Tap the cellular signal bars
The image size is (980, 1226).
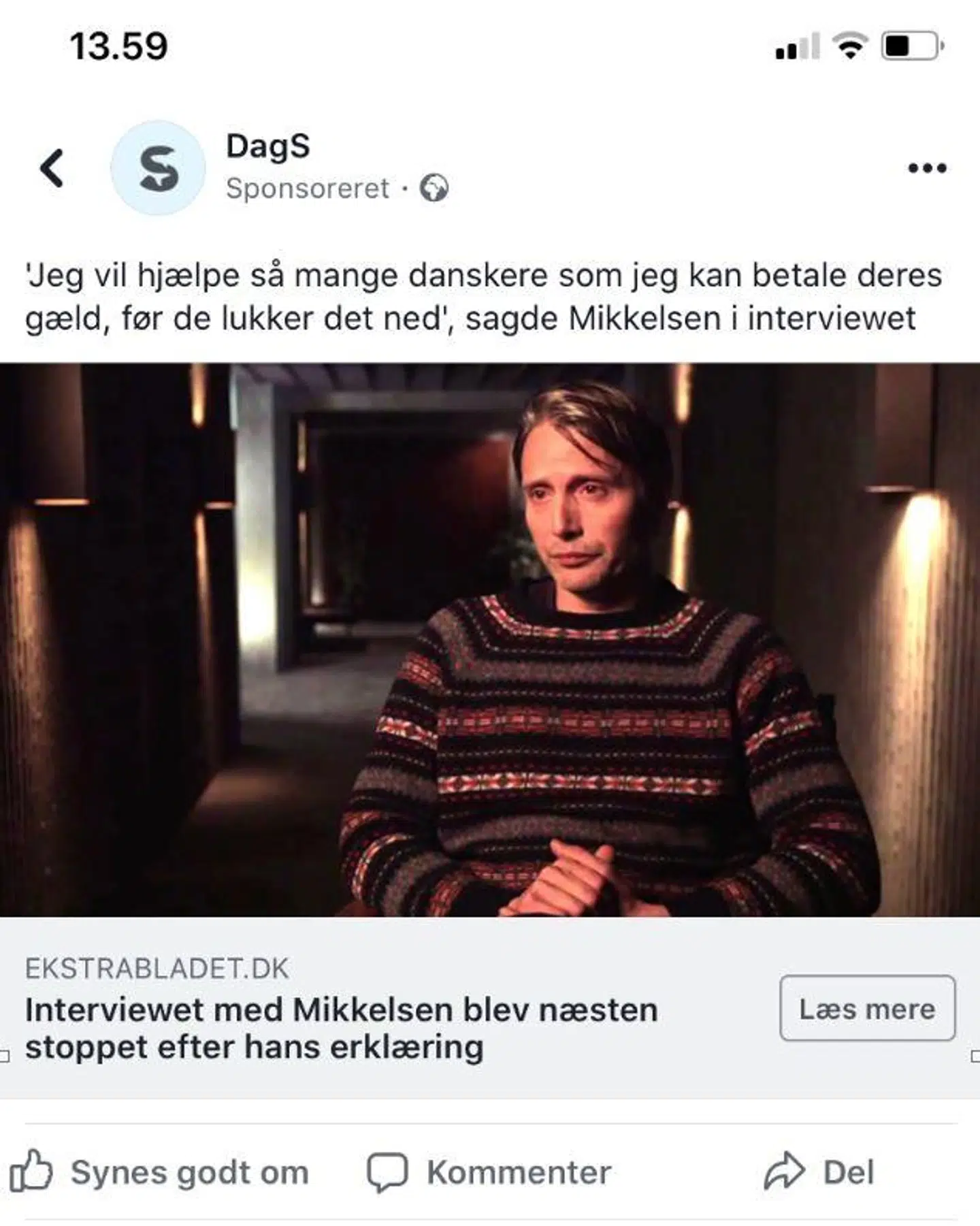[797, 46]
